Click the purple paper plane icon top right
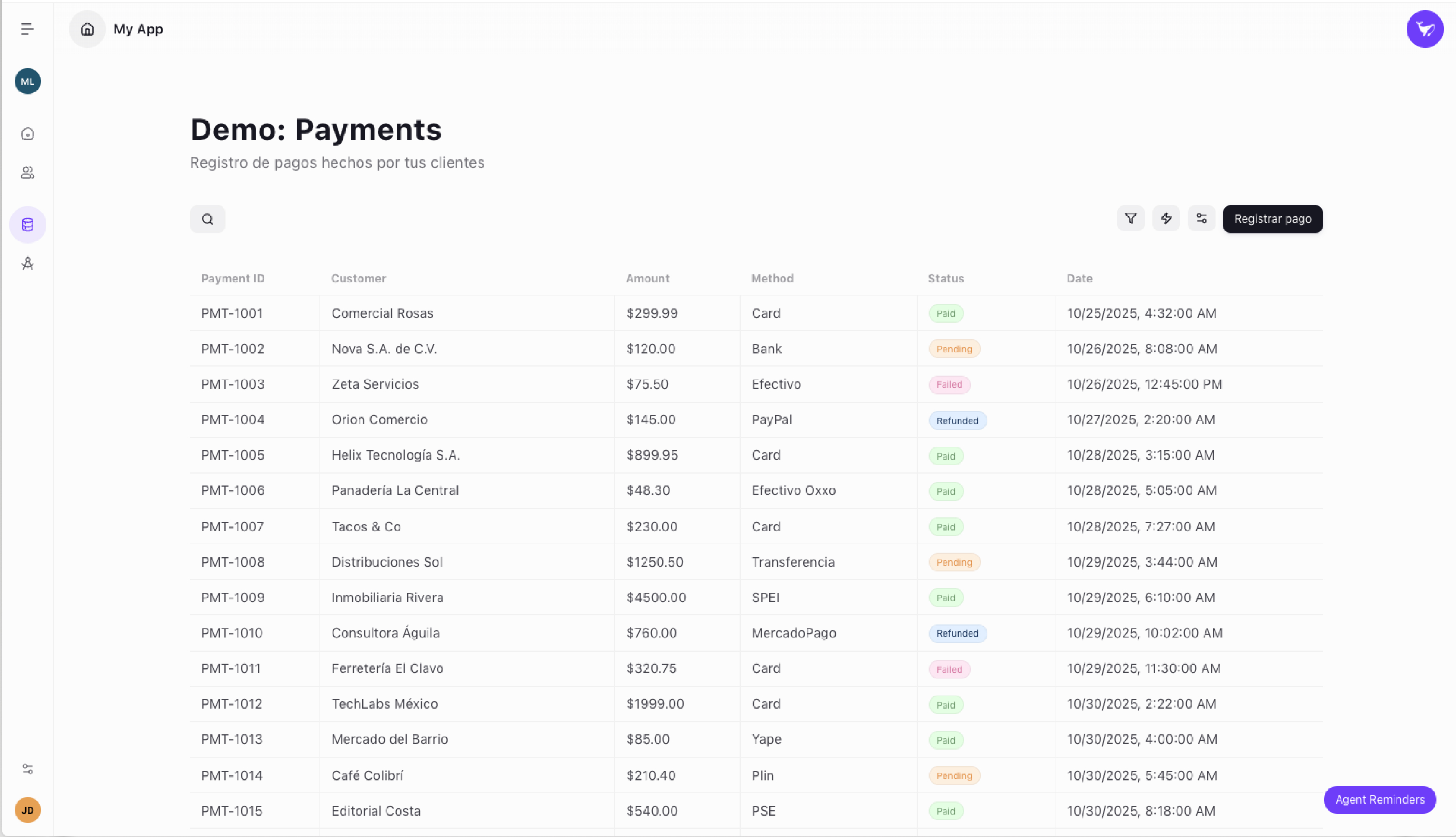This screenshot has height=837, width=1456. 1424,29
